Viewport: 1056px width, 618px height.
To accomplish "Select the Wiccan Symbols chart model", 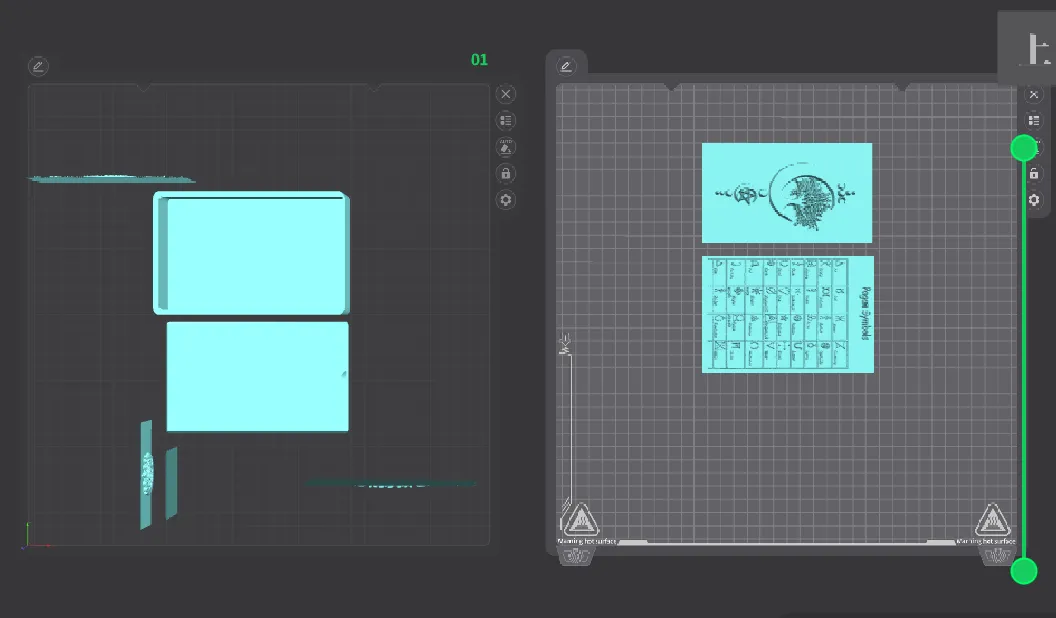I will (x=787, y=313).
